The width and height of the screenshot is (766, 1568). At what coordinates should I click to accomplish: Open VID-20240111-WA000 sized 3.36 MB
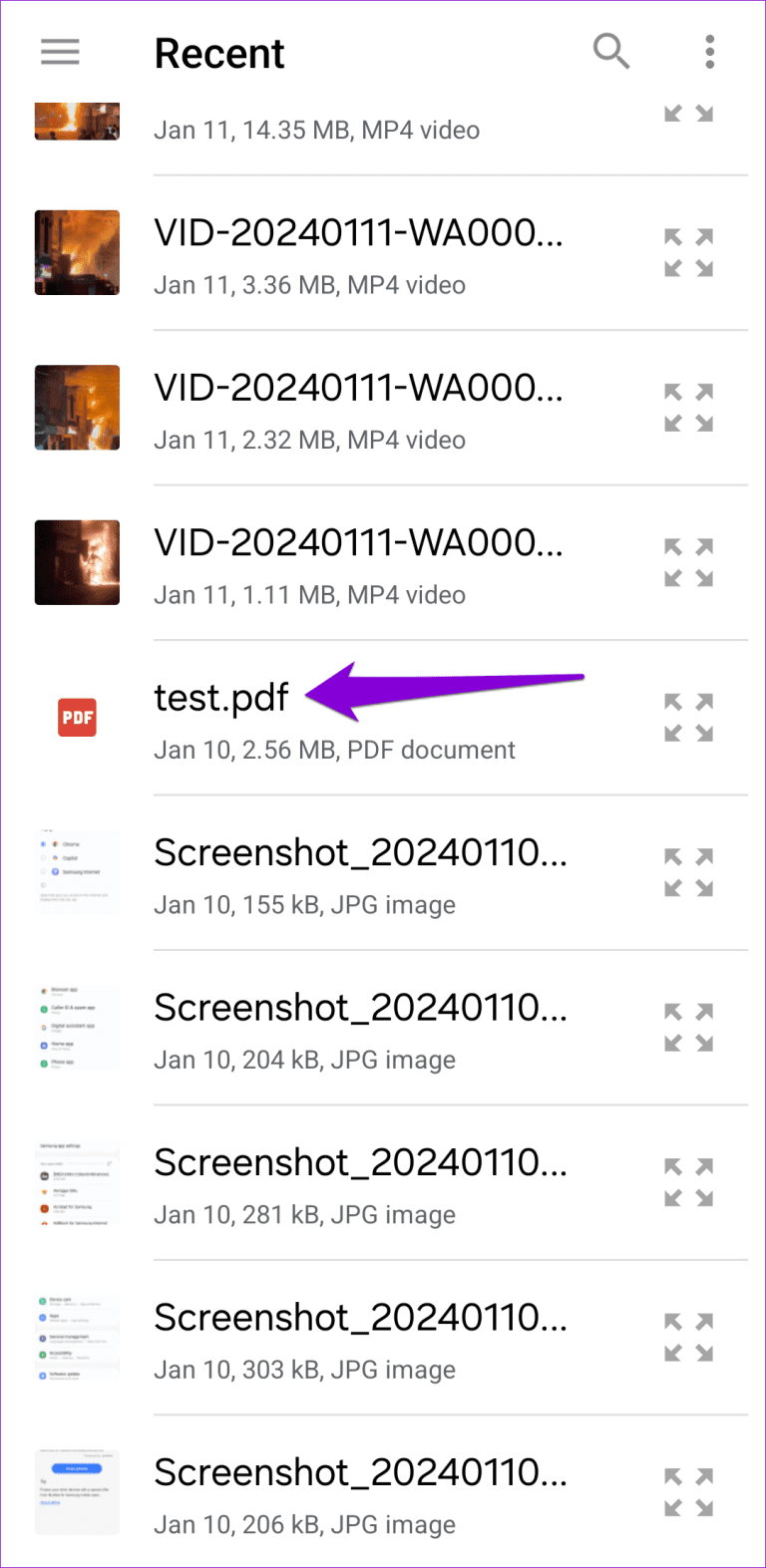coord(359,232)
